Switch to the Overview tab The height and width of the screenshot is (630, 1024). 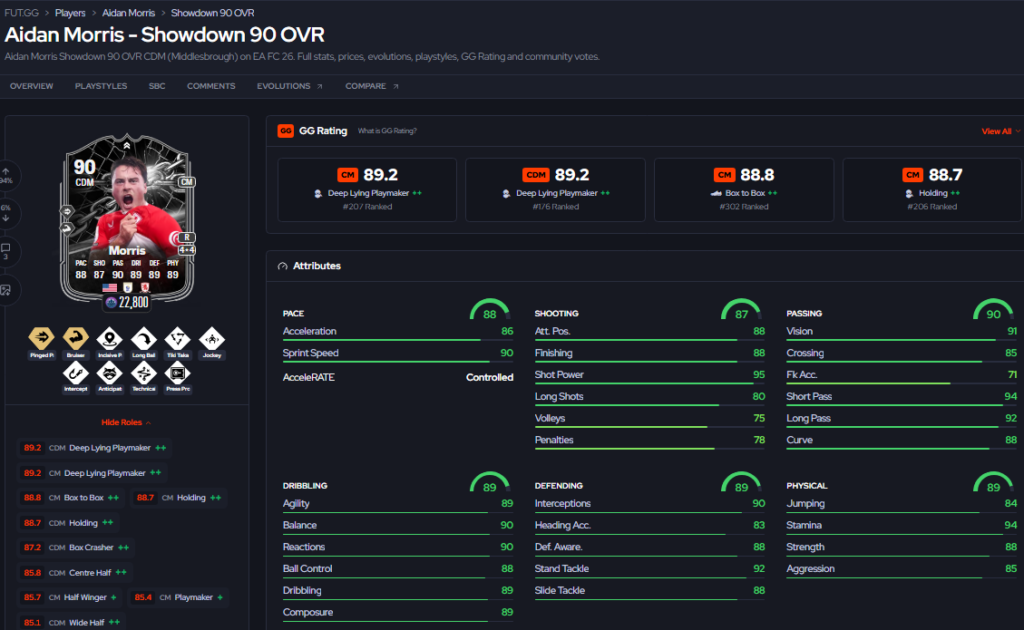click(x=31, y=86)
